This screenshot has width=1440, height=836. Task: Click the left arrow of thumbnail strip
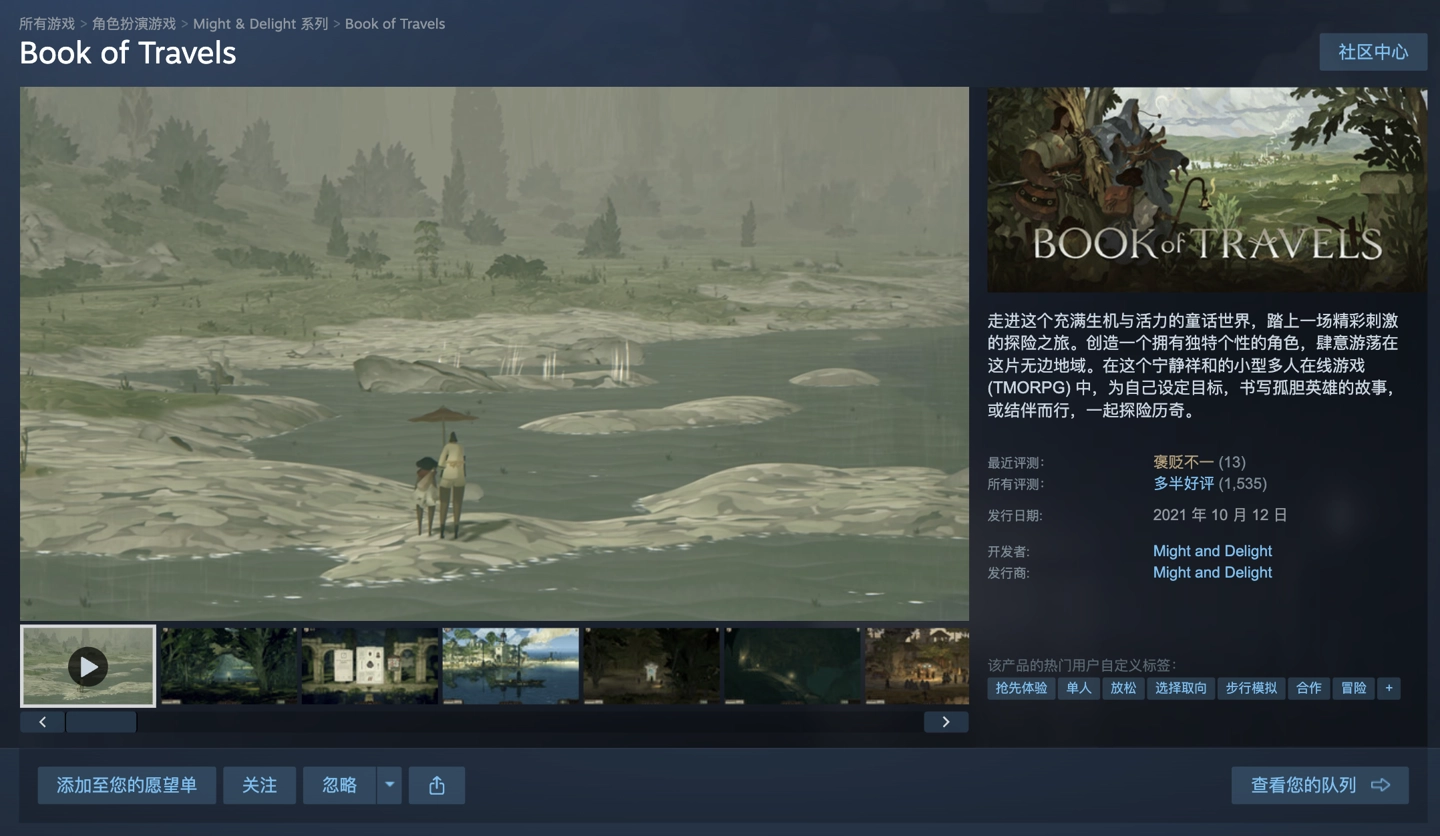point(42,721)
